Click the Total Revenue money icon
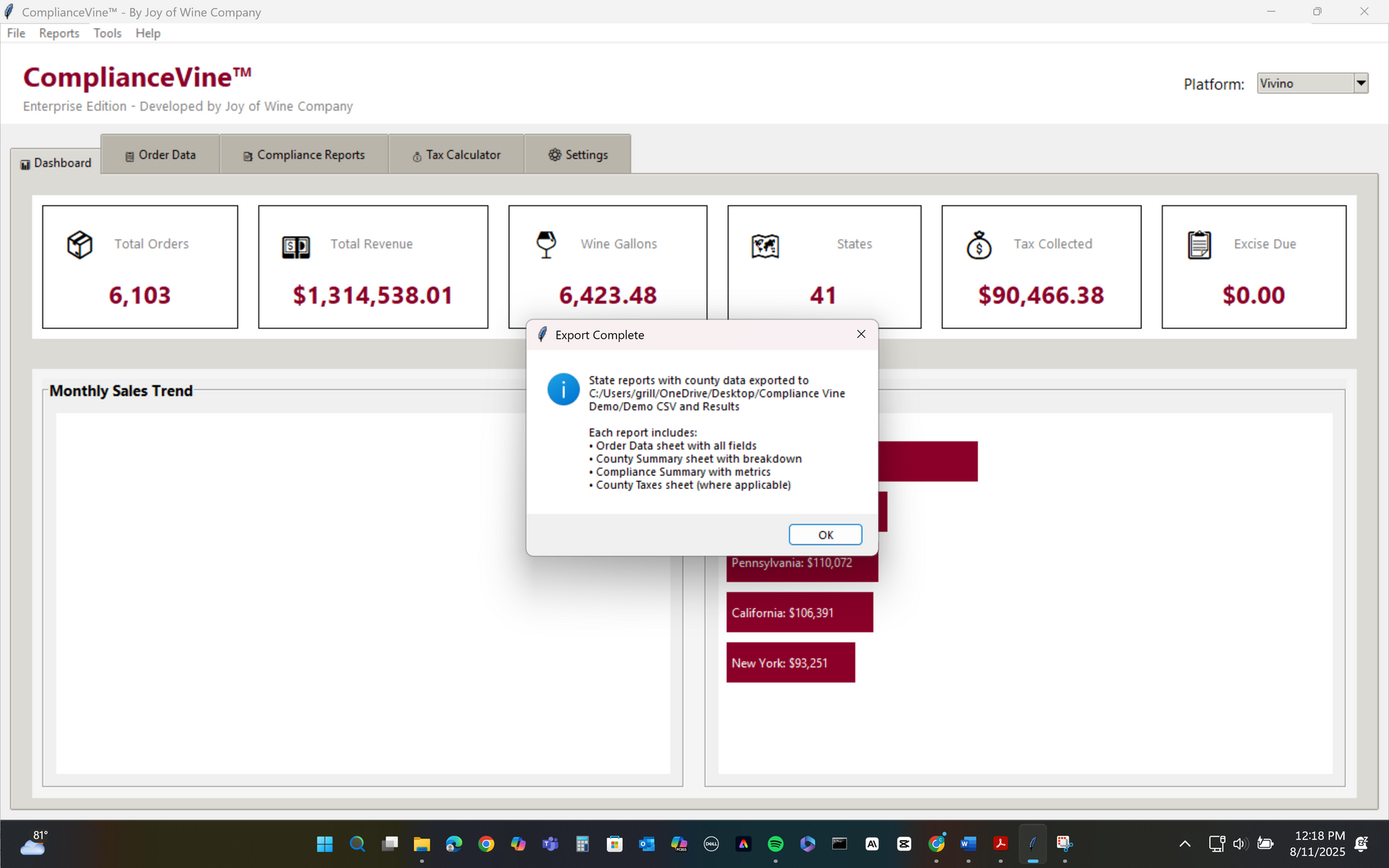The width and height of the screenshot is (1389, 868). 296,247
